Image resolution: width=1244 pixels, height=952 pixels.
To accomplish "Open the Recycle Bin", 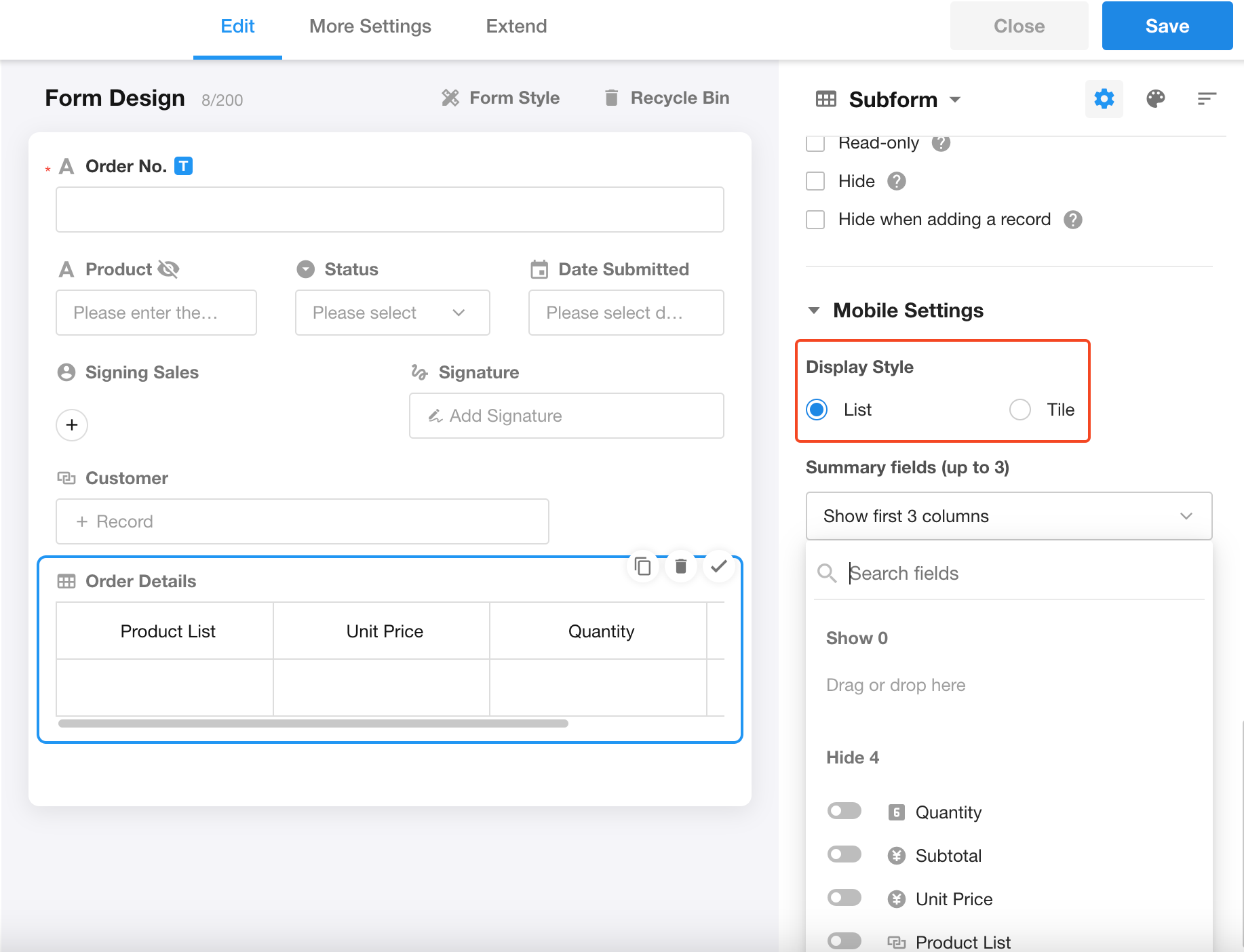I will [667, 98].
